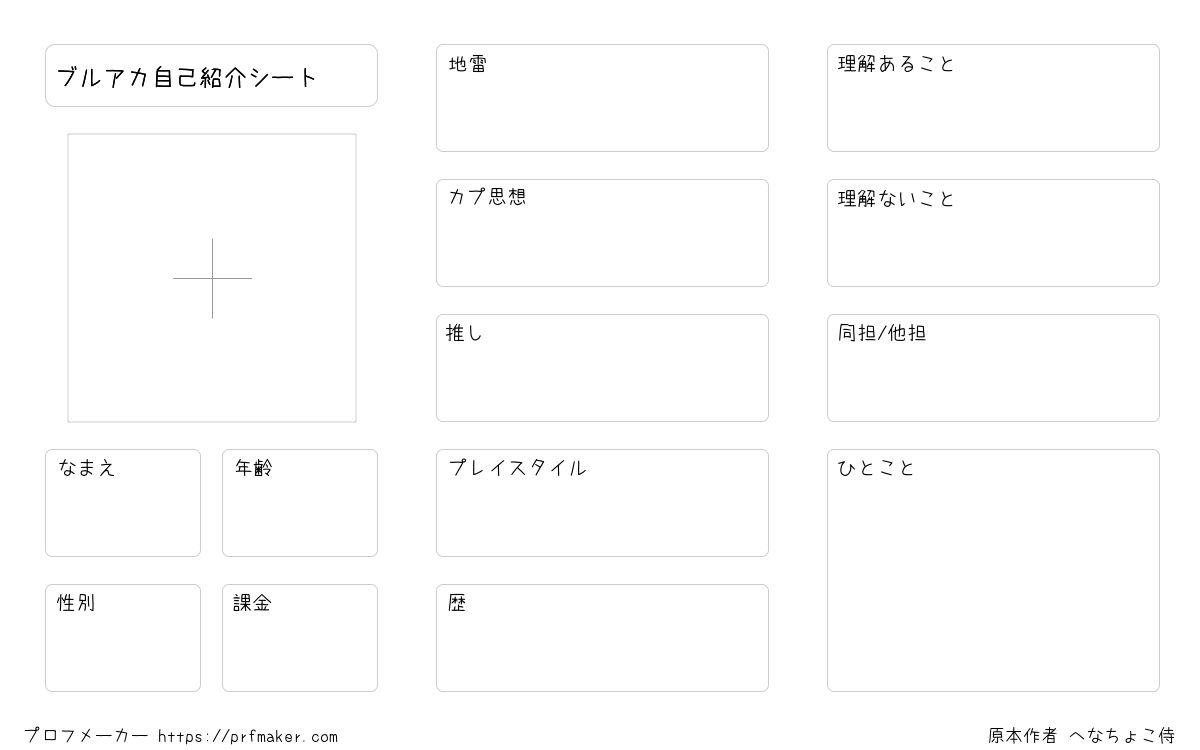This screenshot has width=1200, height=750.
Task: Select the ブルアカ自己紹介シート title box
Action: [211, 75]
